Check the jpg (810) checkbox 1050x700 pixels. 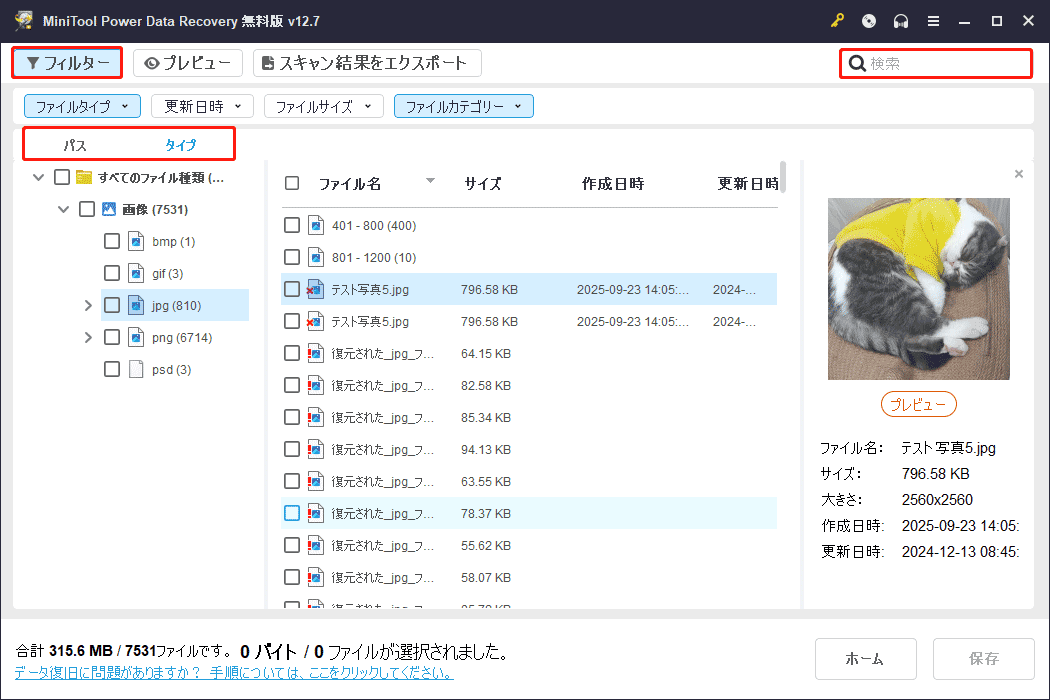tap(112, 305)
